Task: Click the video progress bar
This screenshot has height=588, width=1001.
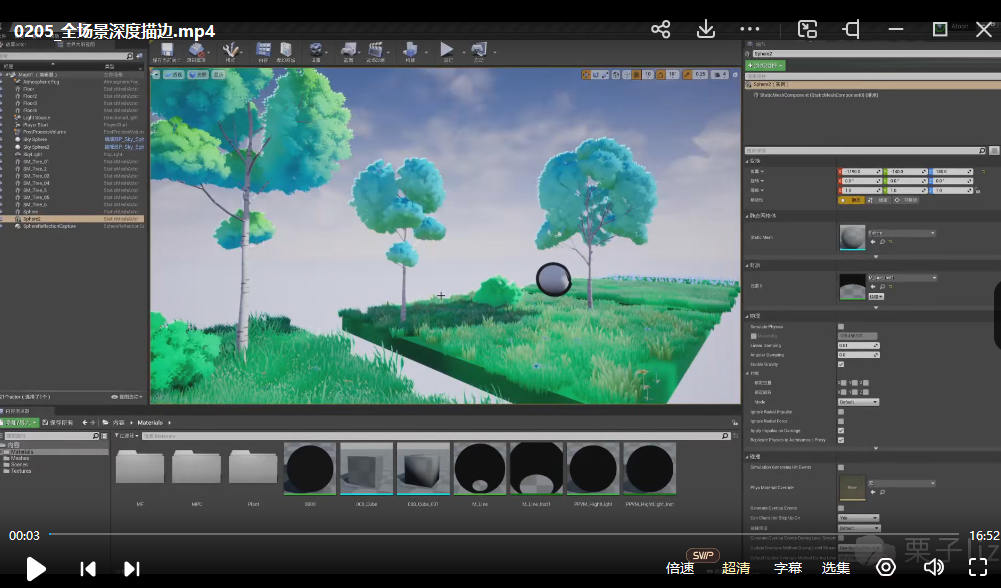Action: 500,535
